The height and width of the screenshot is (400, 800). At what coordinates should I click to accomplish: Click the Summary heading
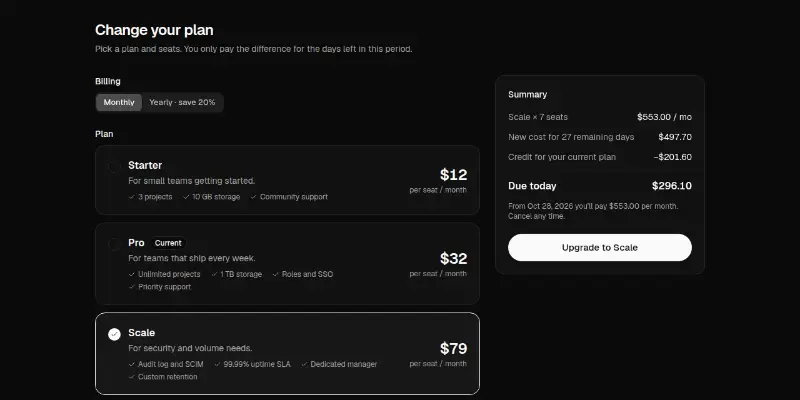point(528,94)
